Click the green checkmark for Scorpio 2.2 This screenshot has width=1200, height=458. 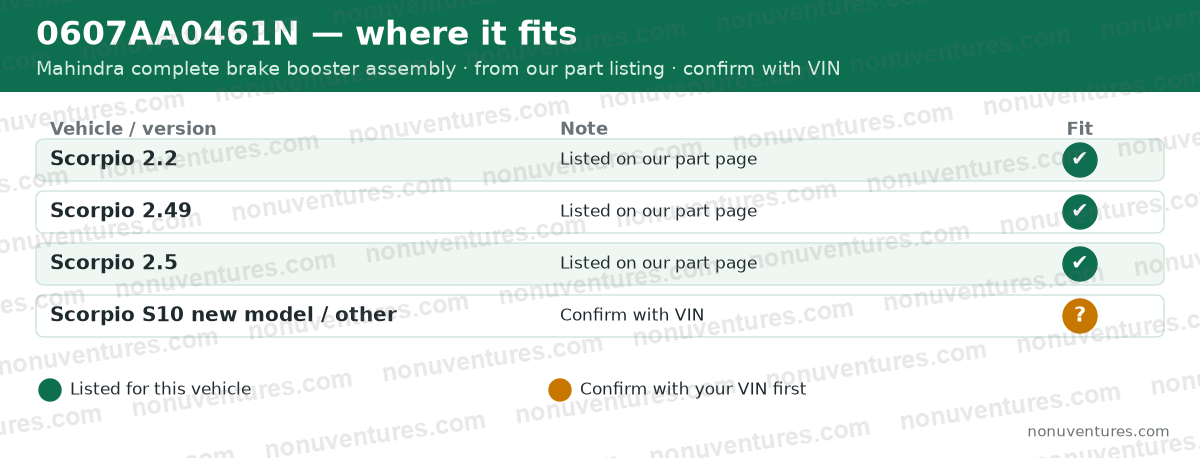tap(1080, 160)
